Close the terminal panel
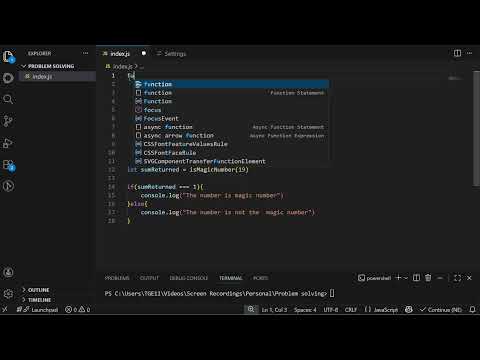 469,278
